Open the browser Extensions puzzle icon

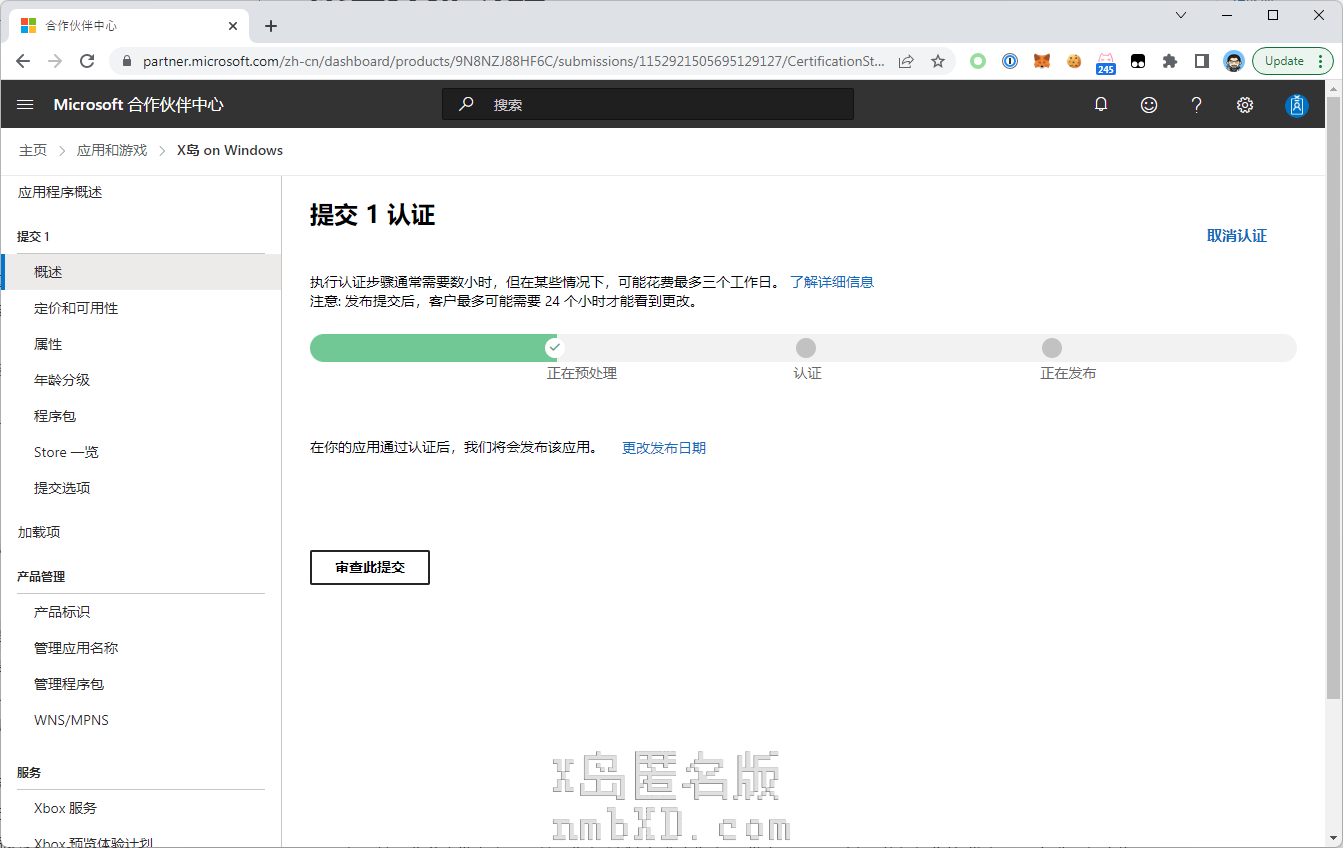1170,61
